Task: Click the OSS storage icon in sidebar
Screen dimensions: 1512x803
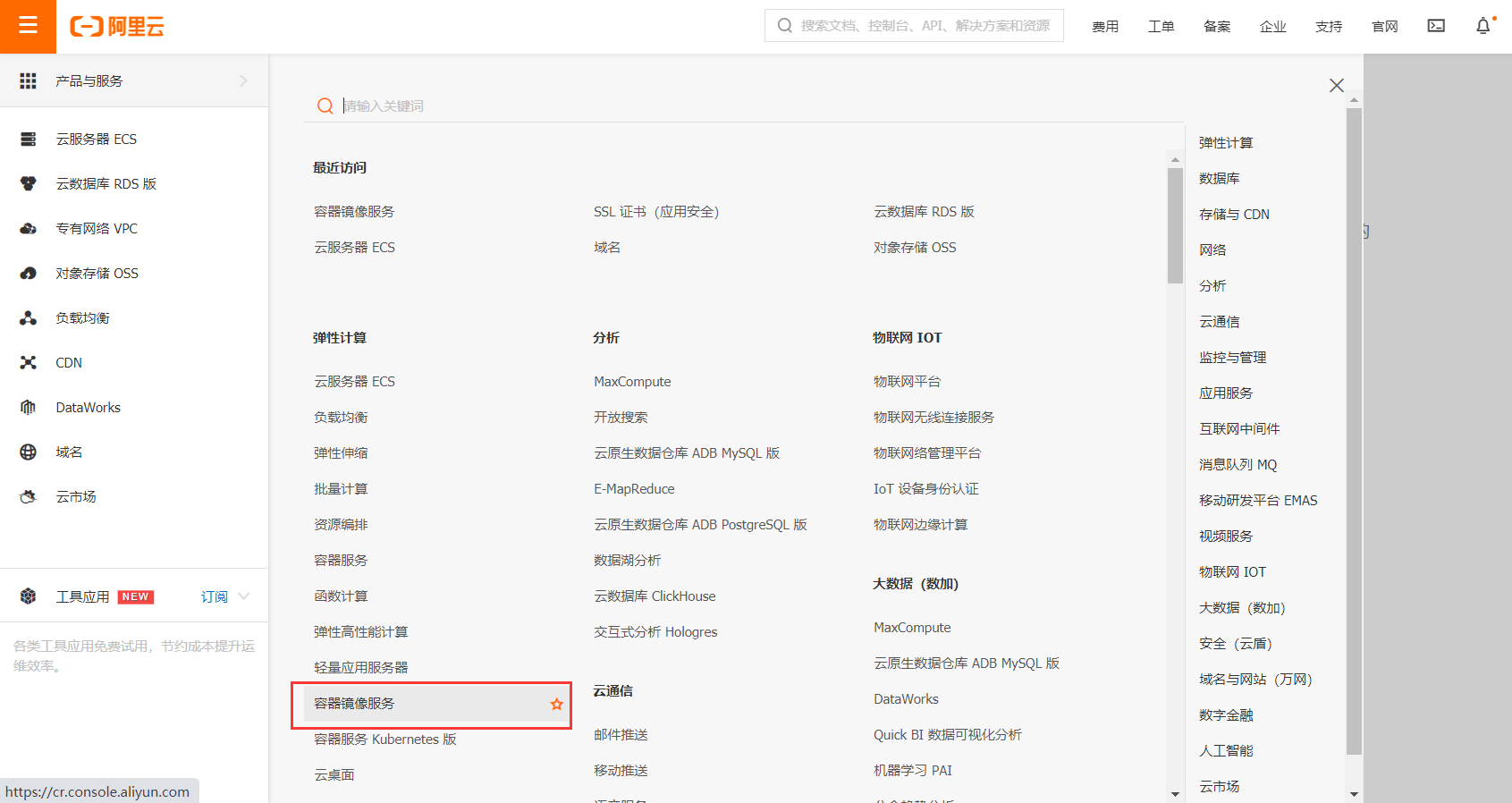Action: [29, 274]
